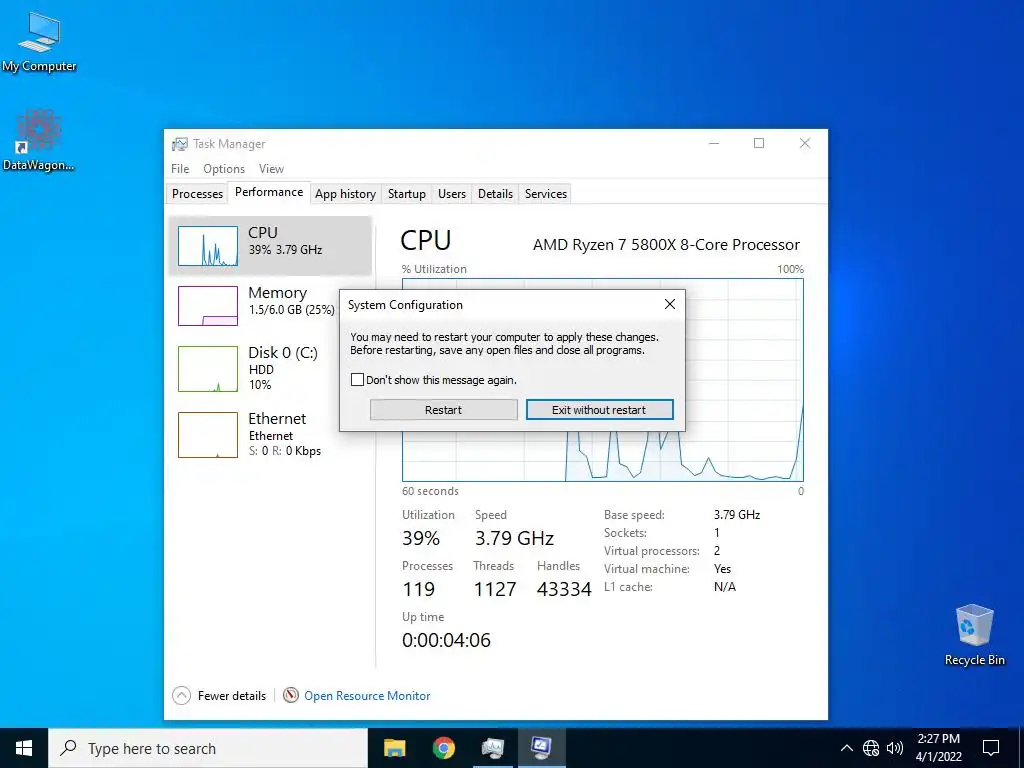Viewport: 1024px width, 768px height.
Task: Open the Details tab
Action: click(x=495, y=194)
